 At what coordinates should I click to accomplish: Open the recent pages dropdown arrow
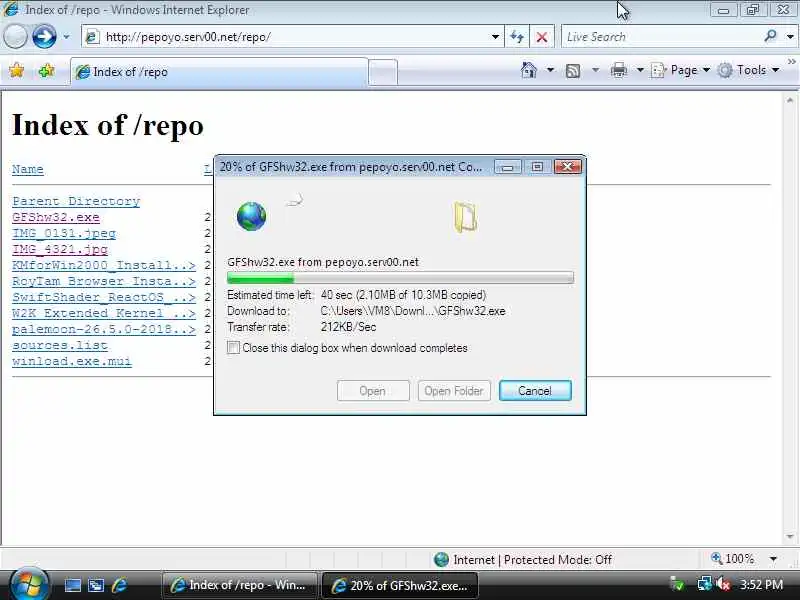tap(66, 37)
